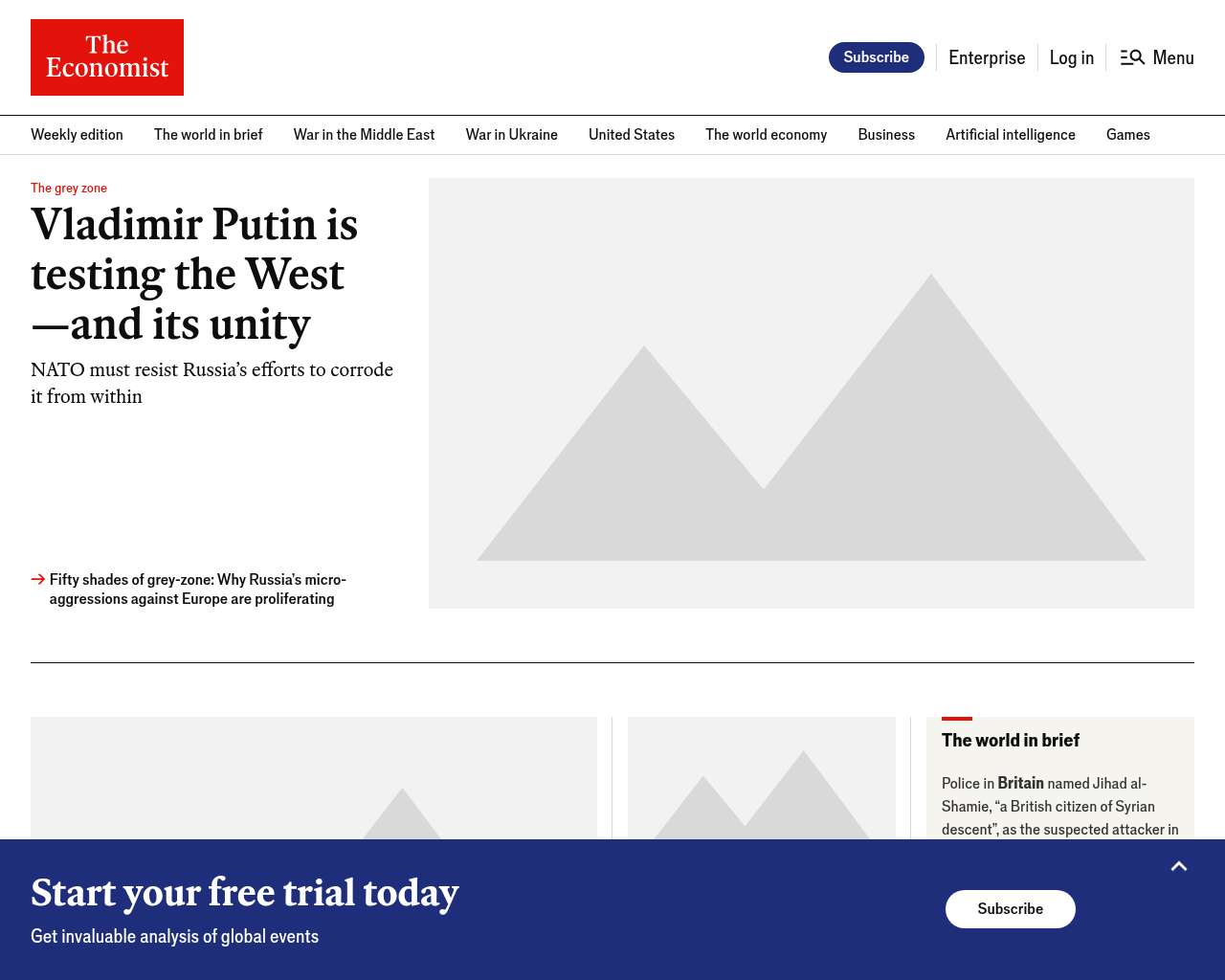Screen dimensions: 1225x980
Task: Click the red arrow beside Fifty shades article
Action: coord(38,579)
